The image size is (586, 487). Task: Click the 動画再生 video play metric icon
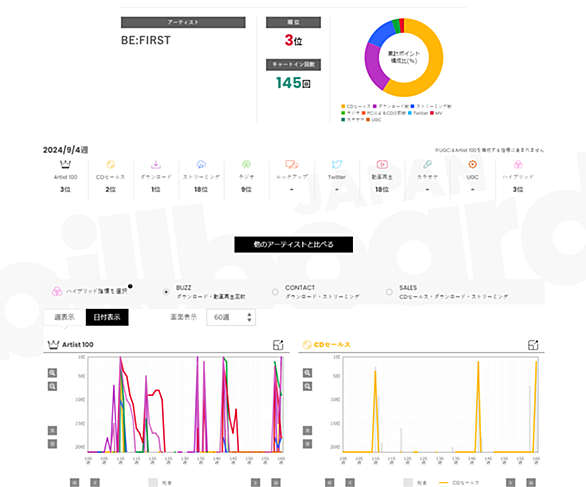point(382,164)
